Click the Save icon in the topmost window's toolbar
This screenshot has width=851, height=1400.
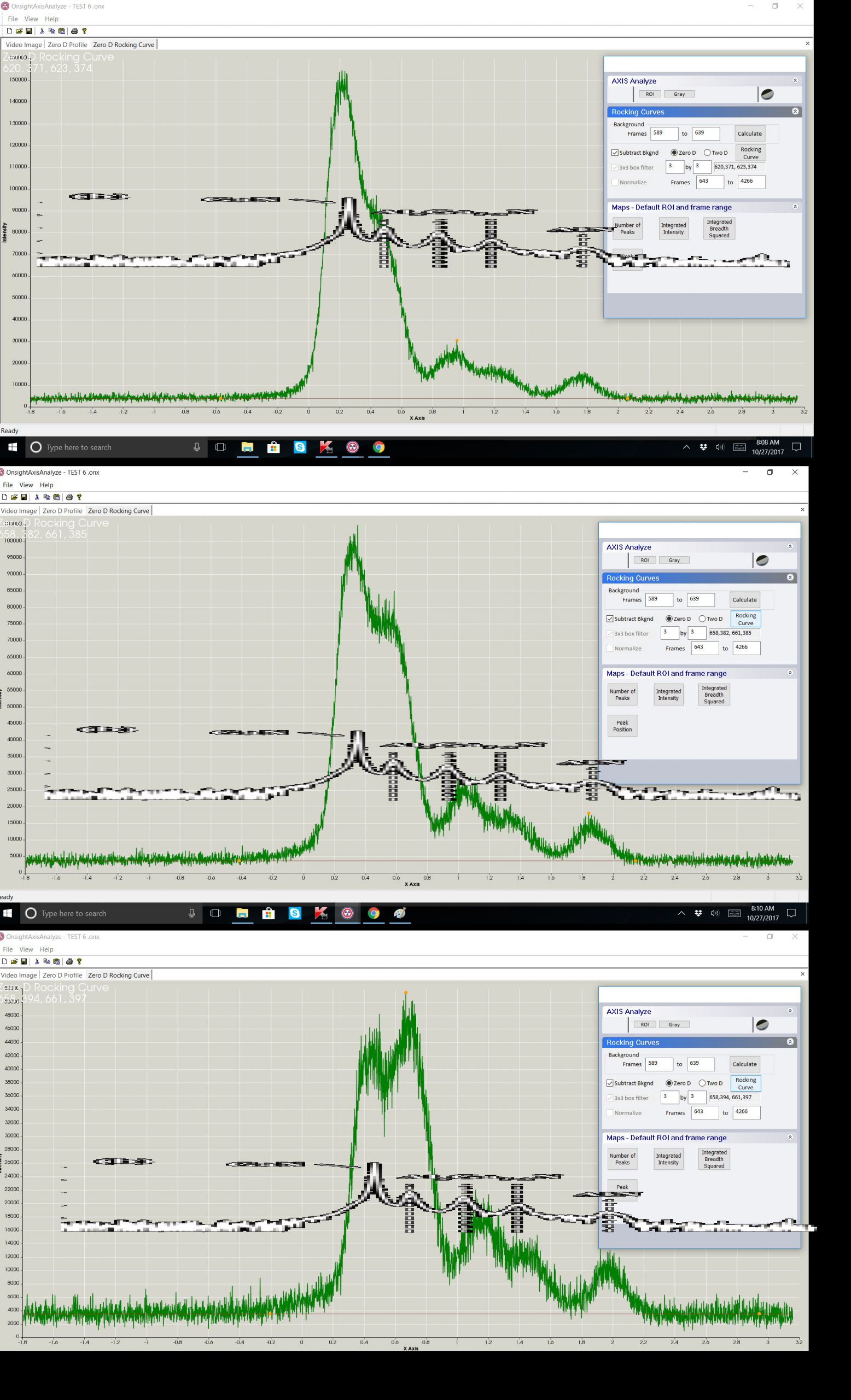[28, 31]
